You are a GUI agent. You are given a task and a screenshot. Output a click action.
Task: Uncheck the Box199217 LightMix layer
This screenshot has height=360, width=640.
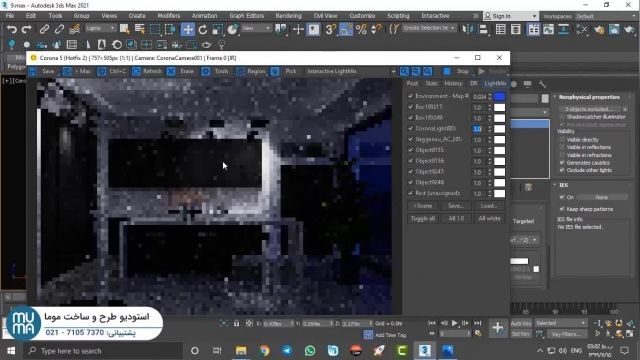[x=411, y=107]
